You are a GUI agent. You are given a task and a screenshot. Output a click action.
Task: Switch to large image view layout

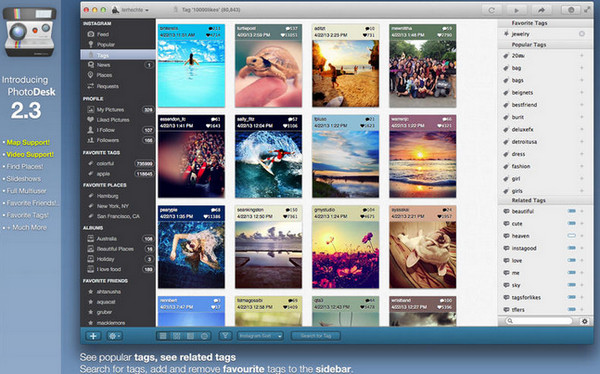coord(191,336)
